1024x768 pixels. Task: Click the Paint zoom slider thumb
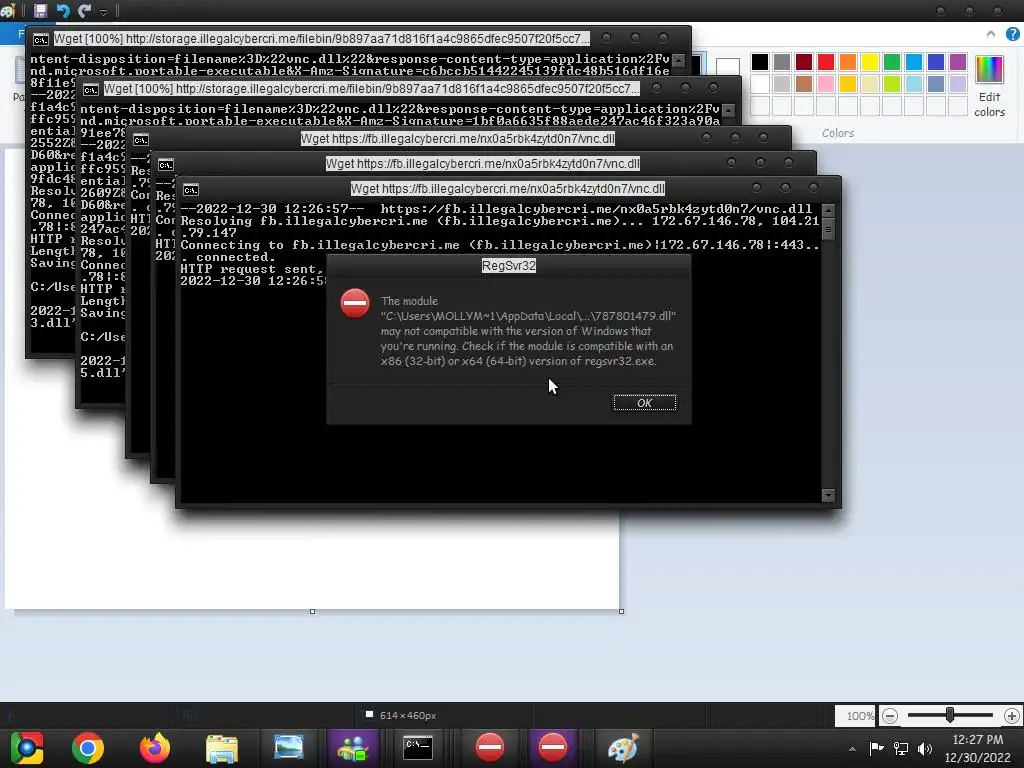tap(950, 716)
